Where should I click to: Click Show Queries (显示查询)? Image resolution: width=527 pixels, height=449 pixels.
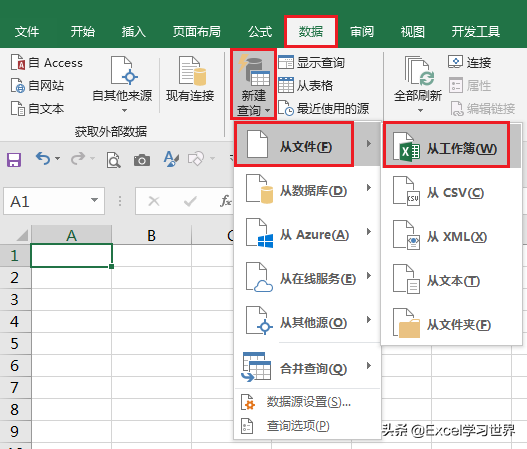[312, 63]
